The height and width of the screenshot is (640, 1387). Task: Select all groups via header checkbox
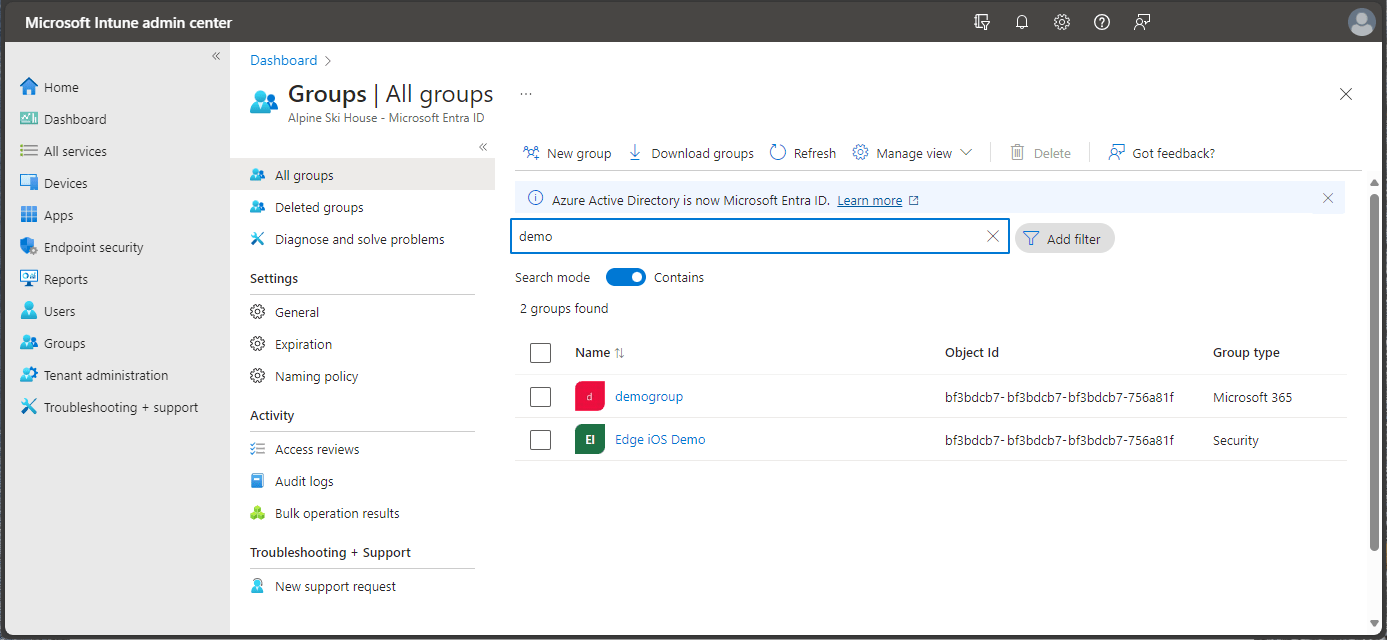(540, 352)
